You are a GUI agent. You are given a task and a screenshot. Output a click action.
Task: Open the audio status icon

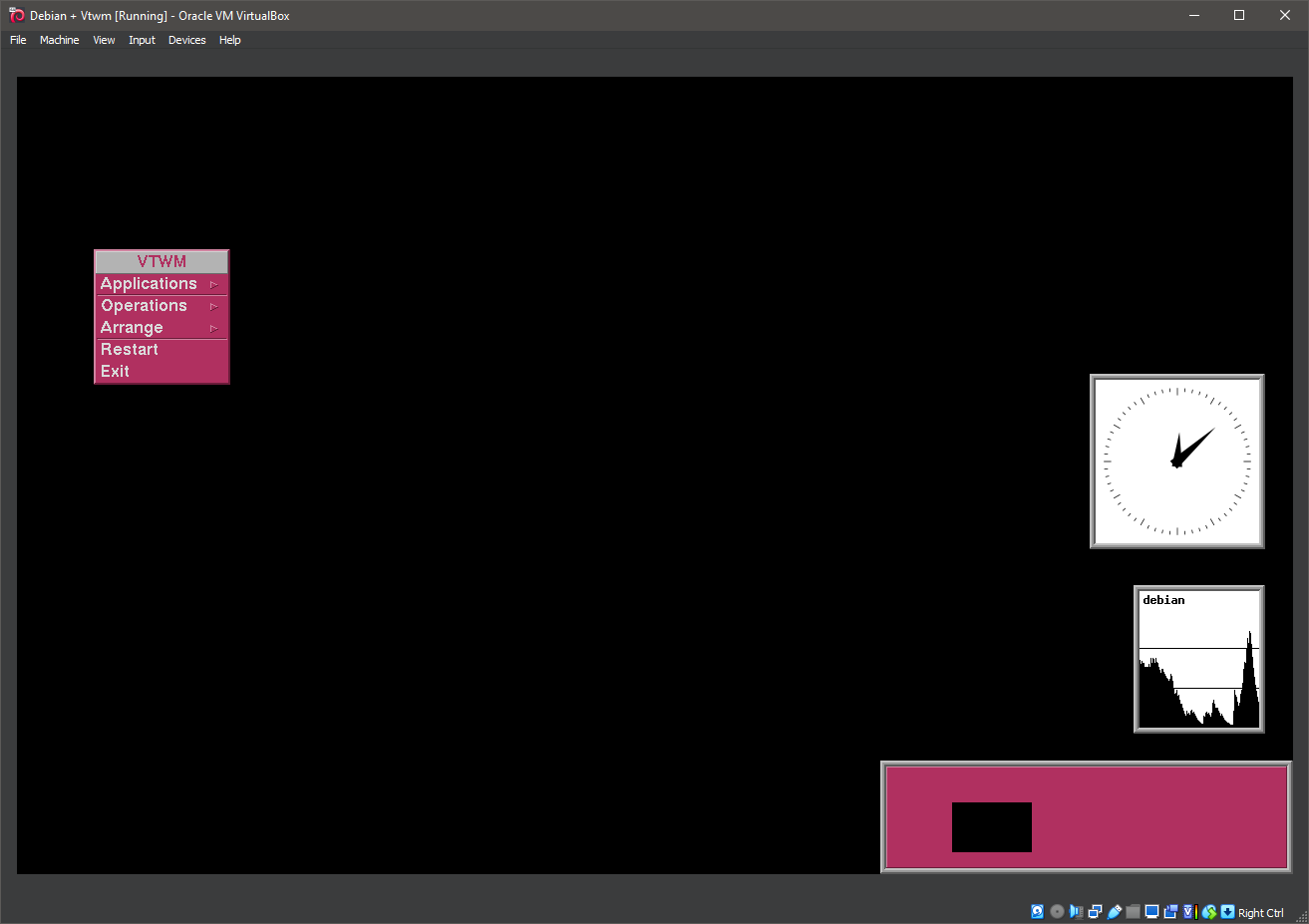tap(1076, 911)
